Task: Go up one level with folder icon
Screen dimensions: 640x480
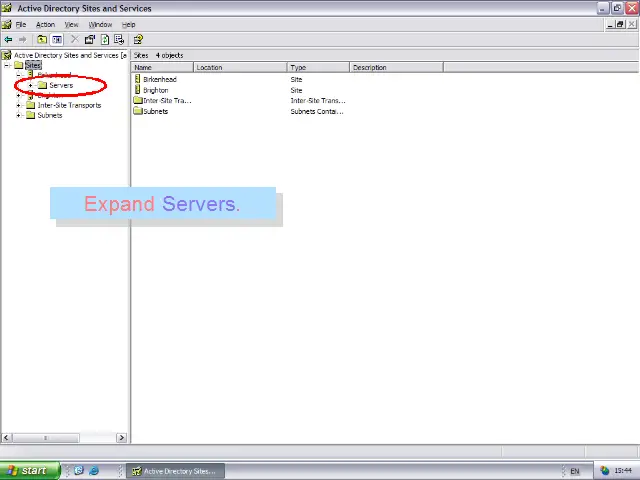Action: (x=42, y=40)
